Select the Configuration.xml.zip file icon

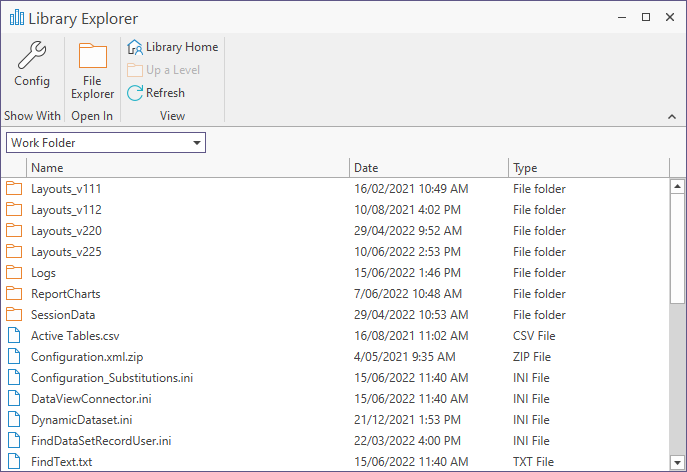pos(14,357)
